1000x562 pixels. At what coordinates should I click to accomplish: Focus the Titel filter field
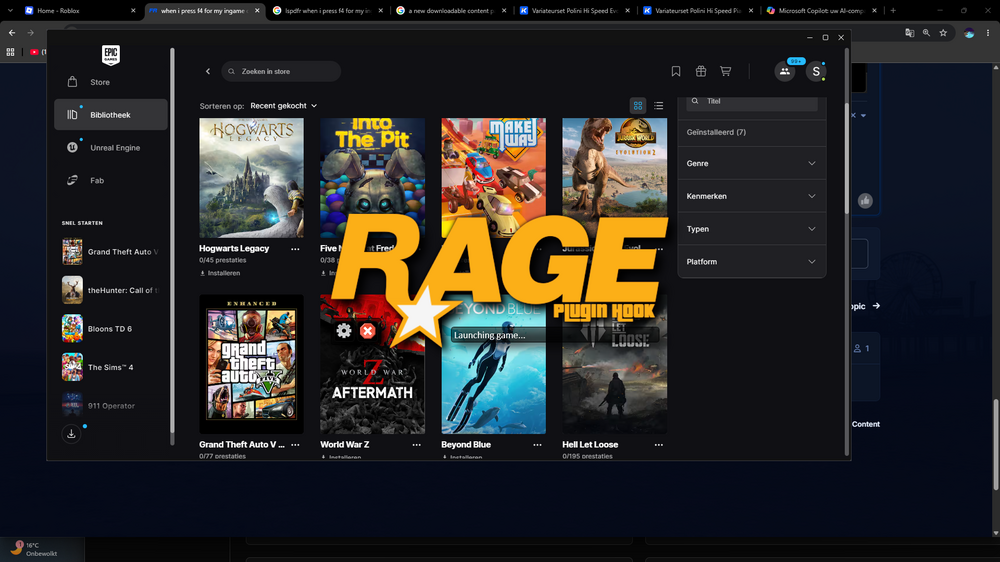(x=752, y=102)
